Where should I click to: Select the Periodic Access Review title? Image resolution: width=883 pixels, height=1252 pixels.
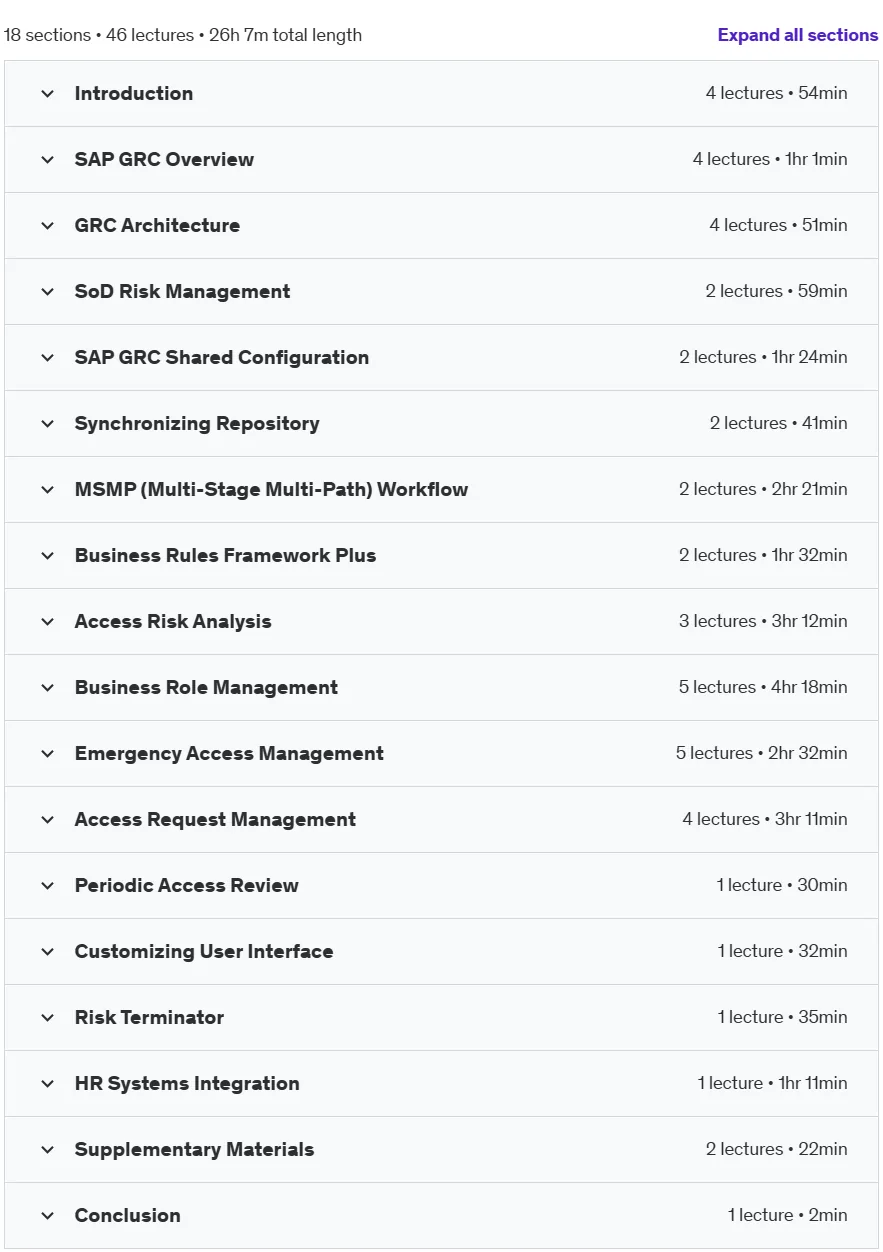(x=187, y=886)
